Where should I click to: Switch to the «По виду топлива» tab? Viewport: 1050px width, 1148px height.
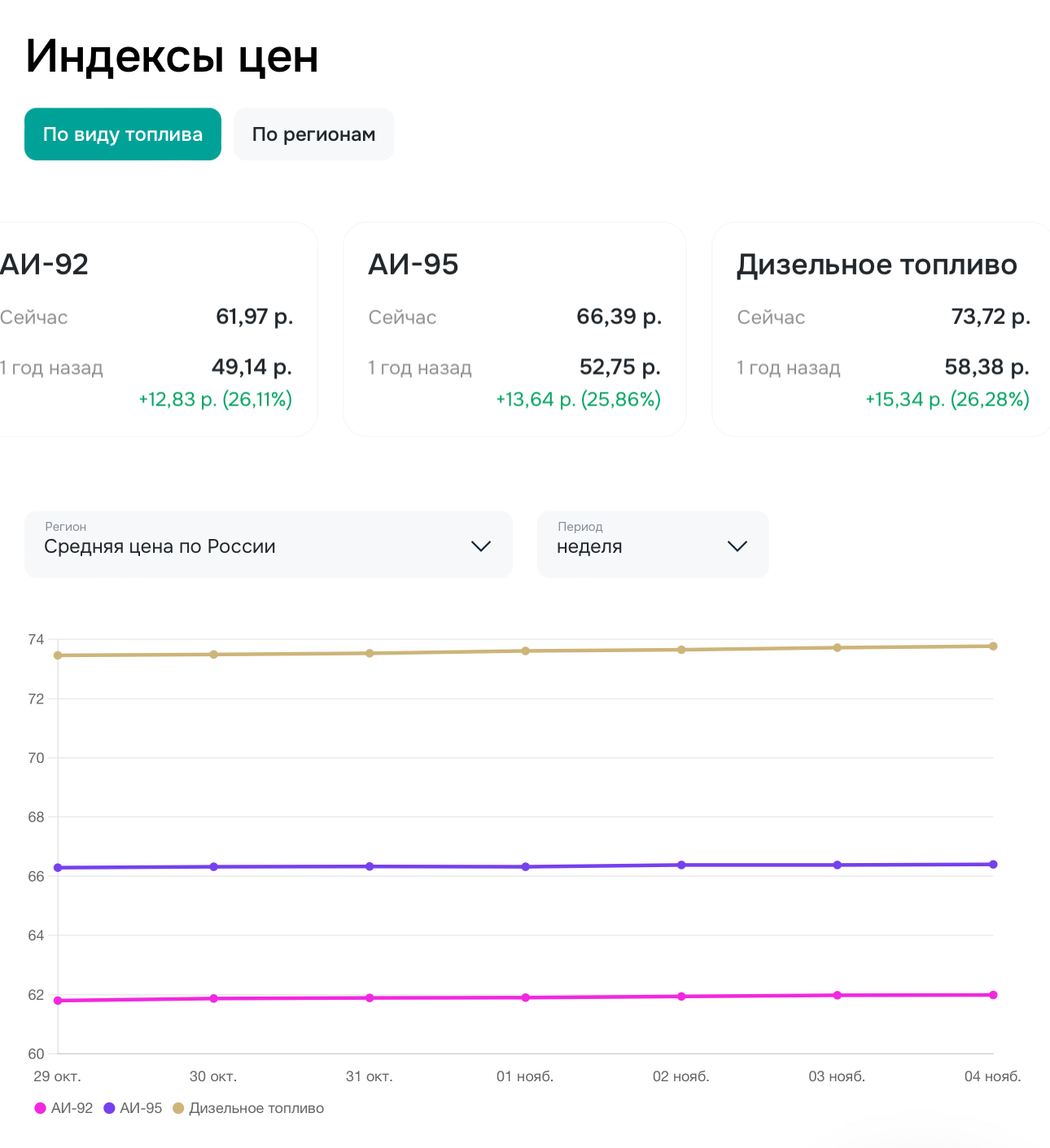pyautogui.click(x=123, y=134)
